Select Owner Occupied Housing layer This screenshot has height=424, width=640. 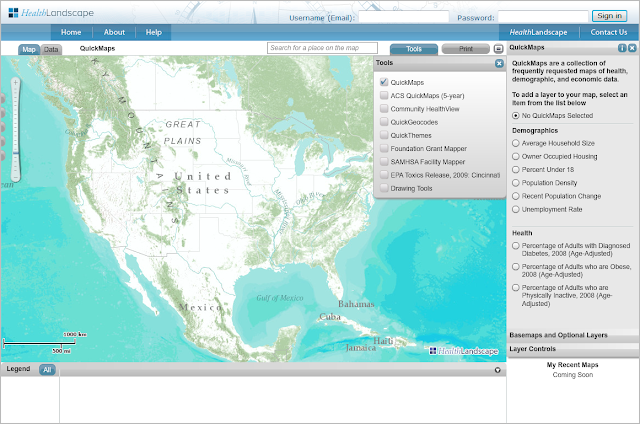click(516, 156)
